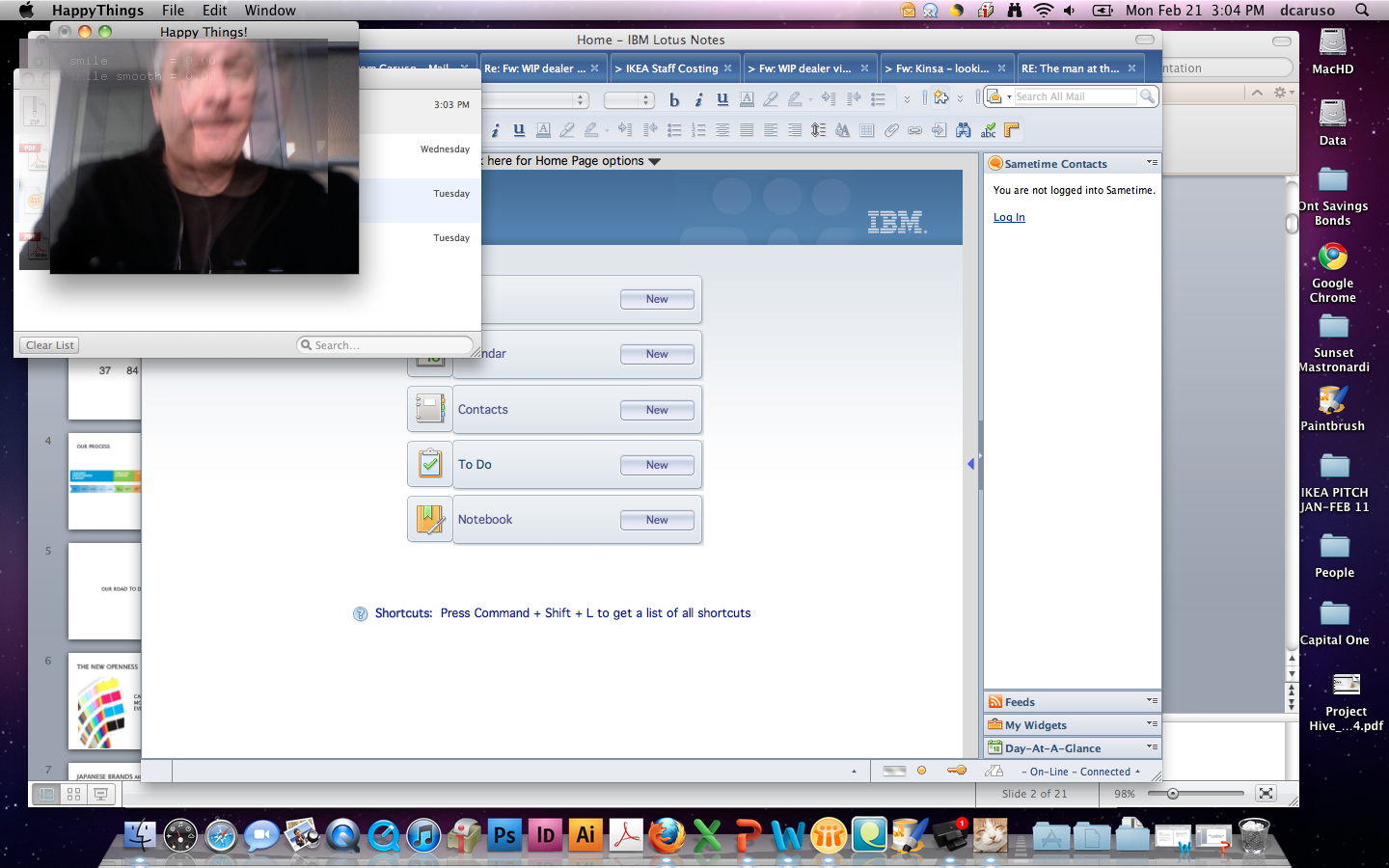Viewport: 1389px width, 868px height.
Task: Toggle italic formatting in top toolbar
Action: click(x=698, y=99)
